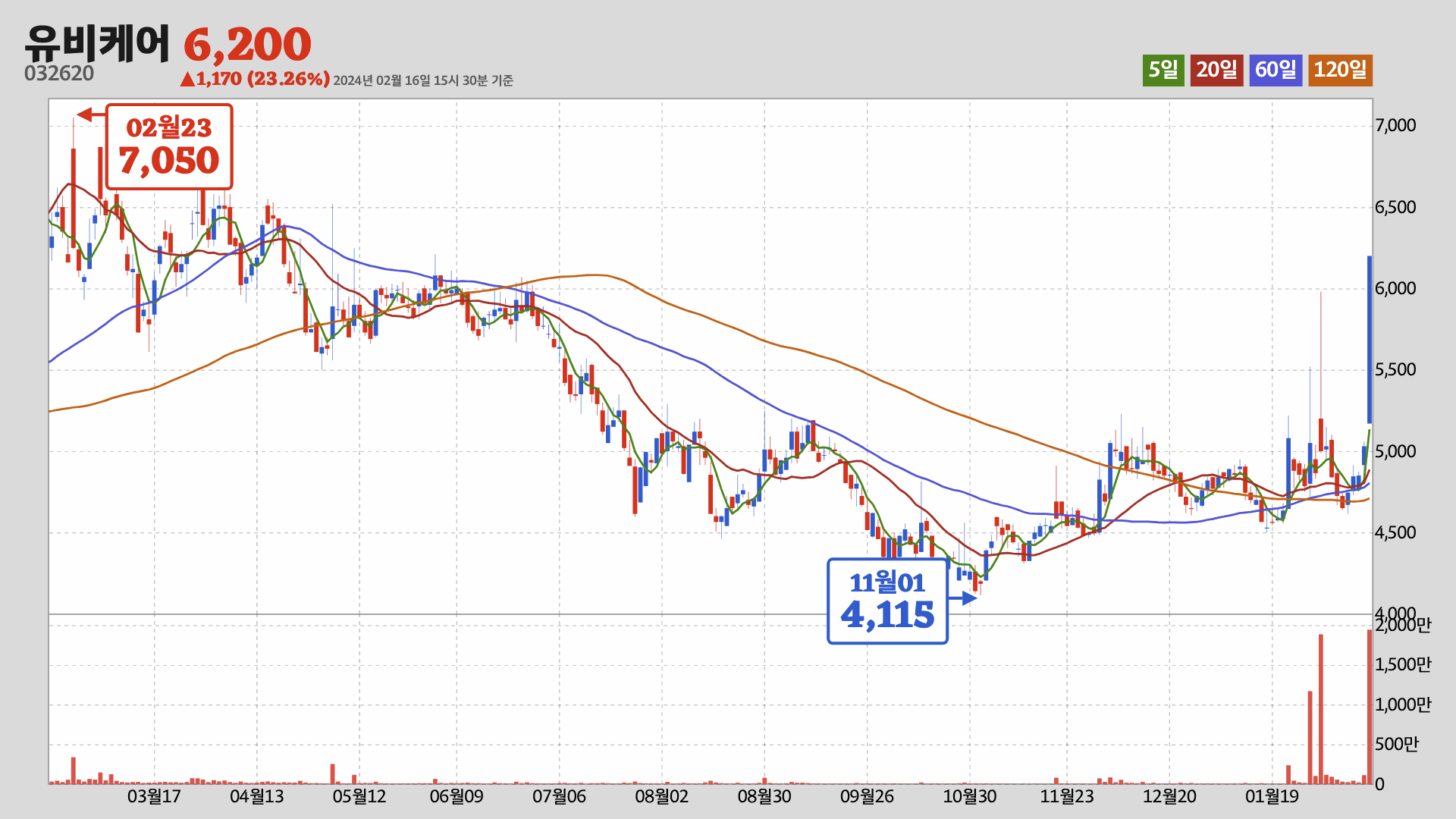The width and height of the screenshot is (1456, 819).
Task: Click the second-tallest red volume bar at far right
Action: tap(1321, 709)
